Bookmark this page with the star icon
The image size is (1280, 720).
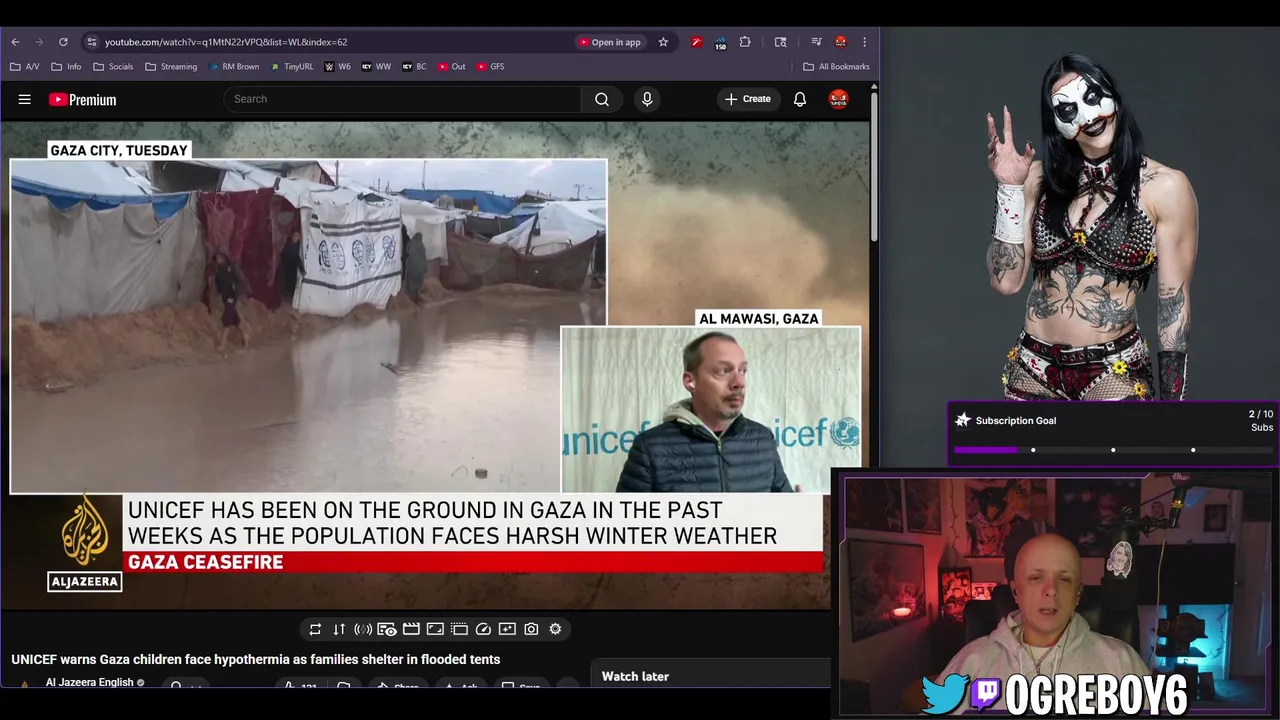(x=663, y=42)
